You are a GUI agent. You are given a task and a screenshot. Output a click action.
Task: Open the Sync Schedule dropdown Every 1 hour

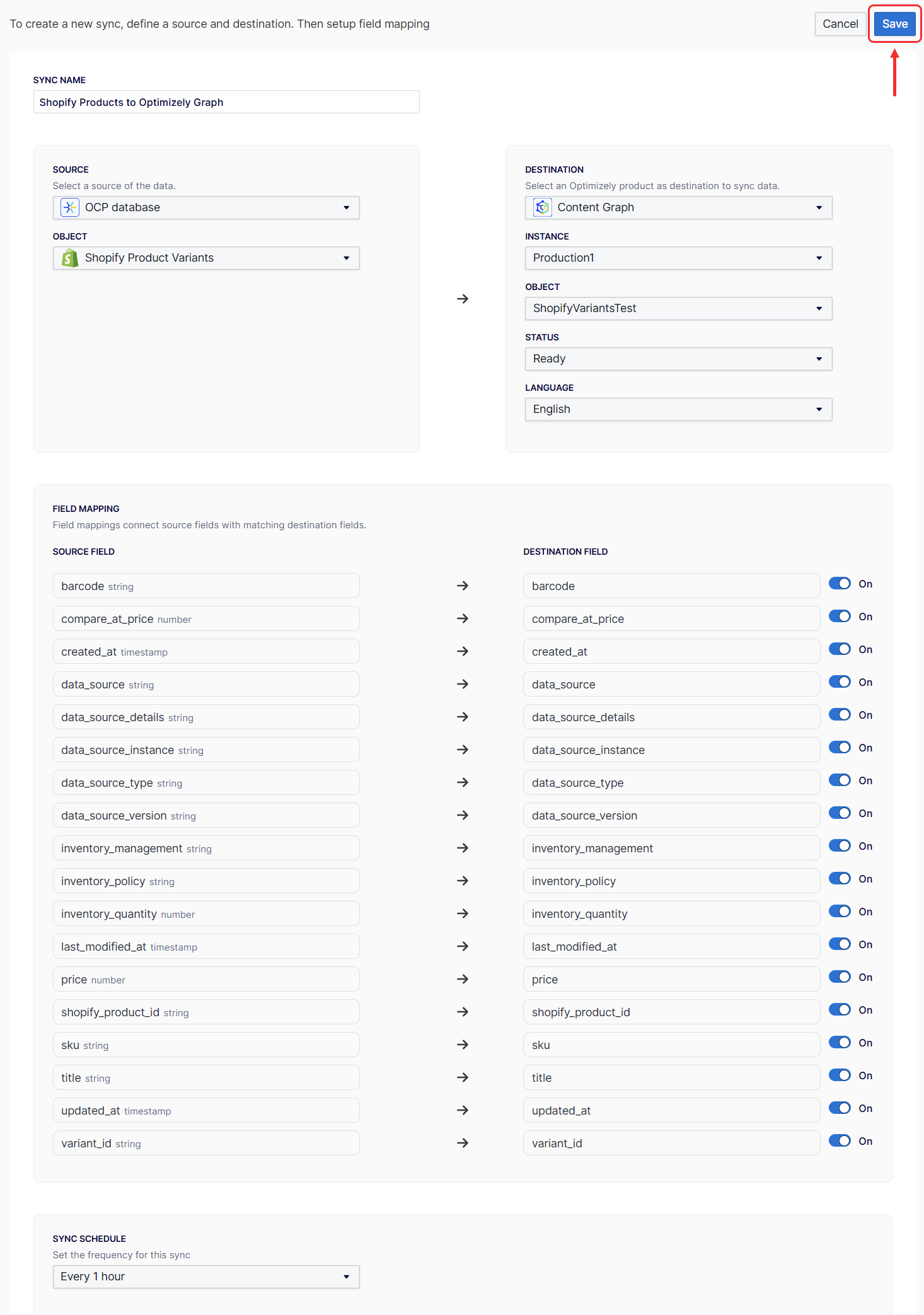click(206, 1277)
